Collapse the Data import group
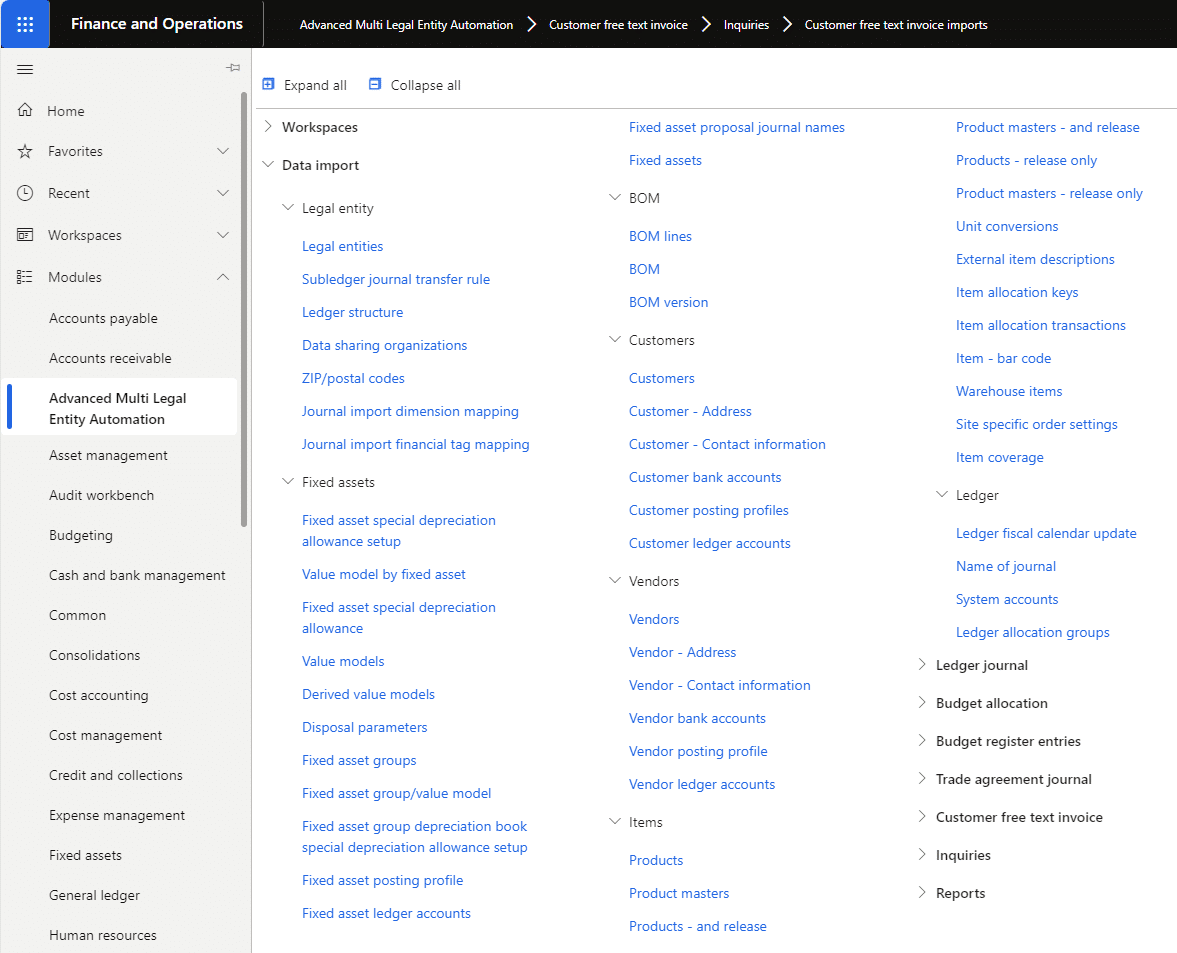The width and height of the screenshot is (1177, 953). point(268,164)
